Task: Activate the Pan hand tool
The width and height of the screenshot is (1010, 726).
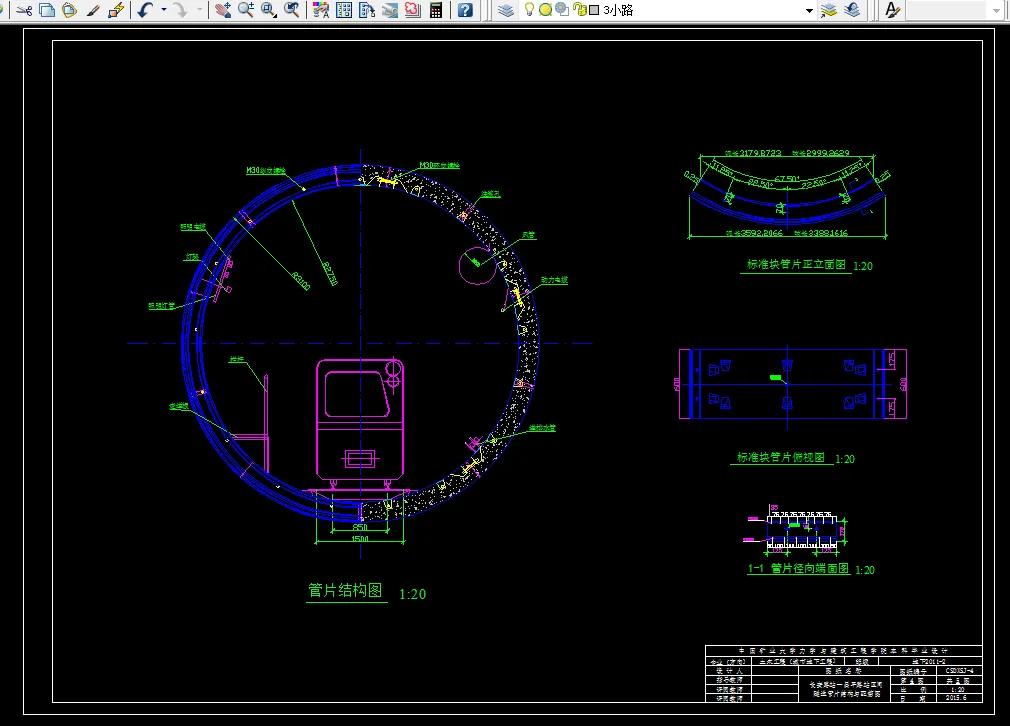Action: coord(223,10)
